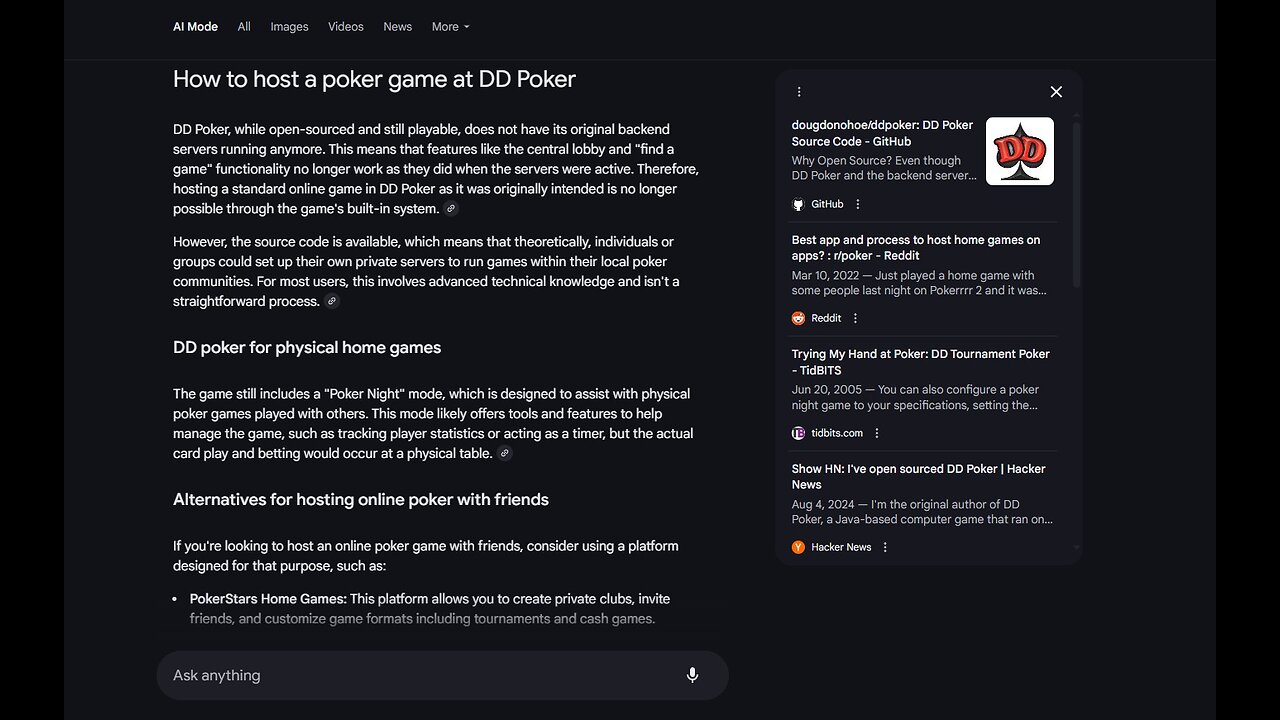Focus the "Ask anything" input field
Viewport: 1280px width, 720px height.
420,675
